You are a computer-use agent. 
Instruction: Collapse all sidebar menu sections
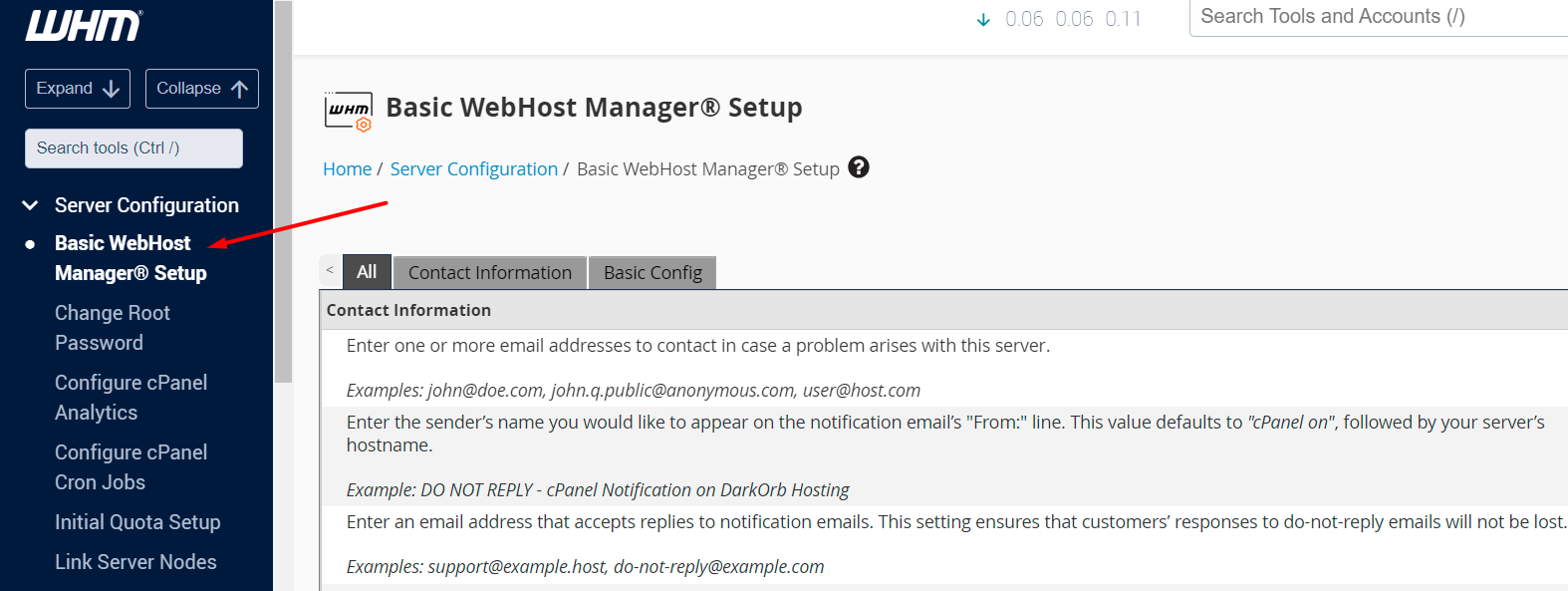[202, 89]
